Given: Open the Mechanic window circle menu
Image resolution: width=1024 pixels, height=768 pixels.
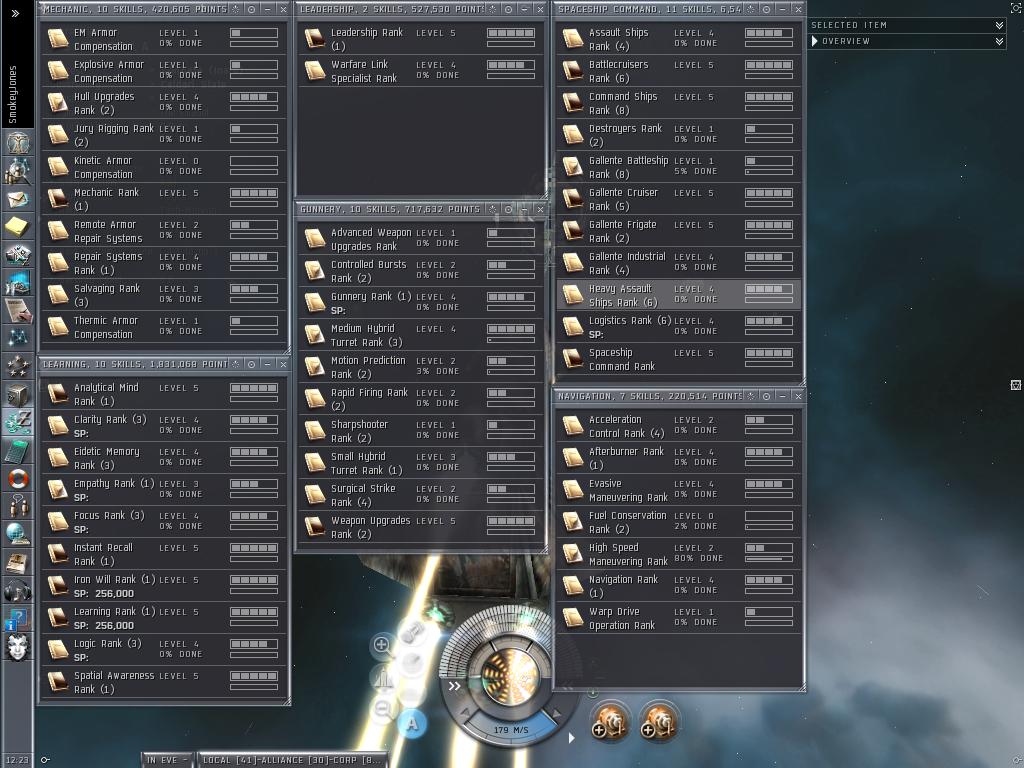Looking at the screenshot, I should 251,9.
